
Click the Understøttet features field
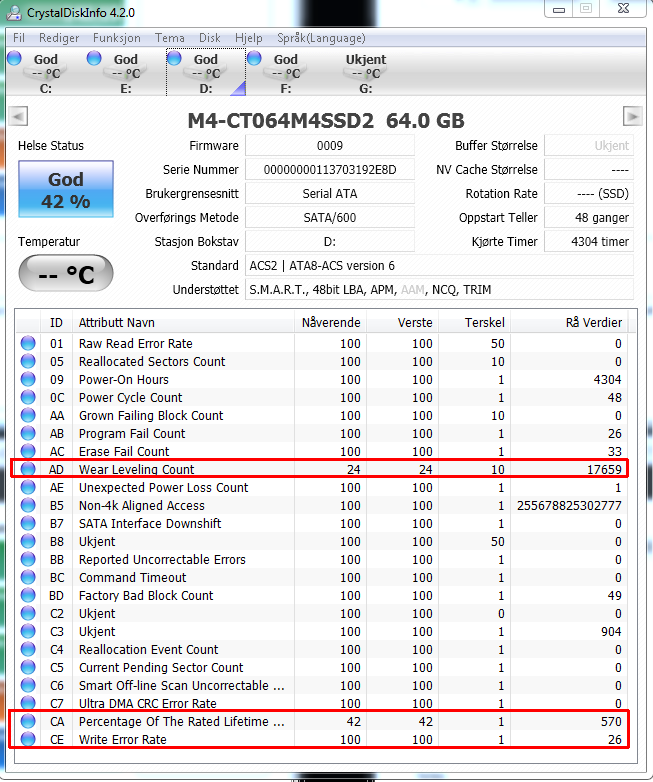click(439, 289)
